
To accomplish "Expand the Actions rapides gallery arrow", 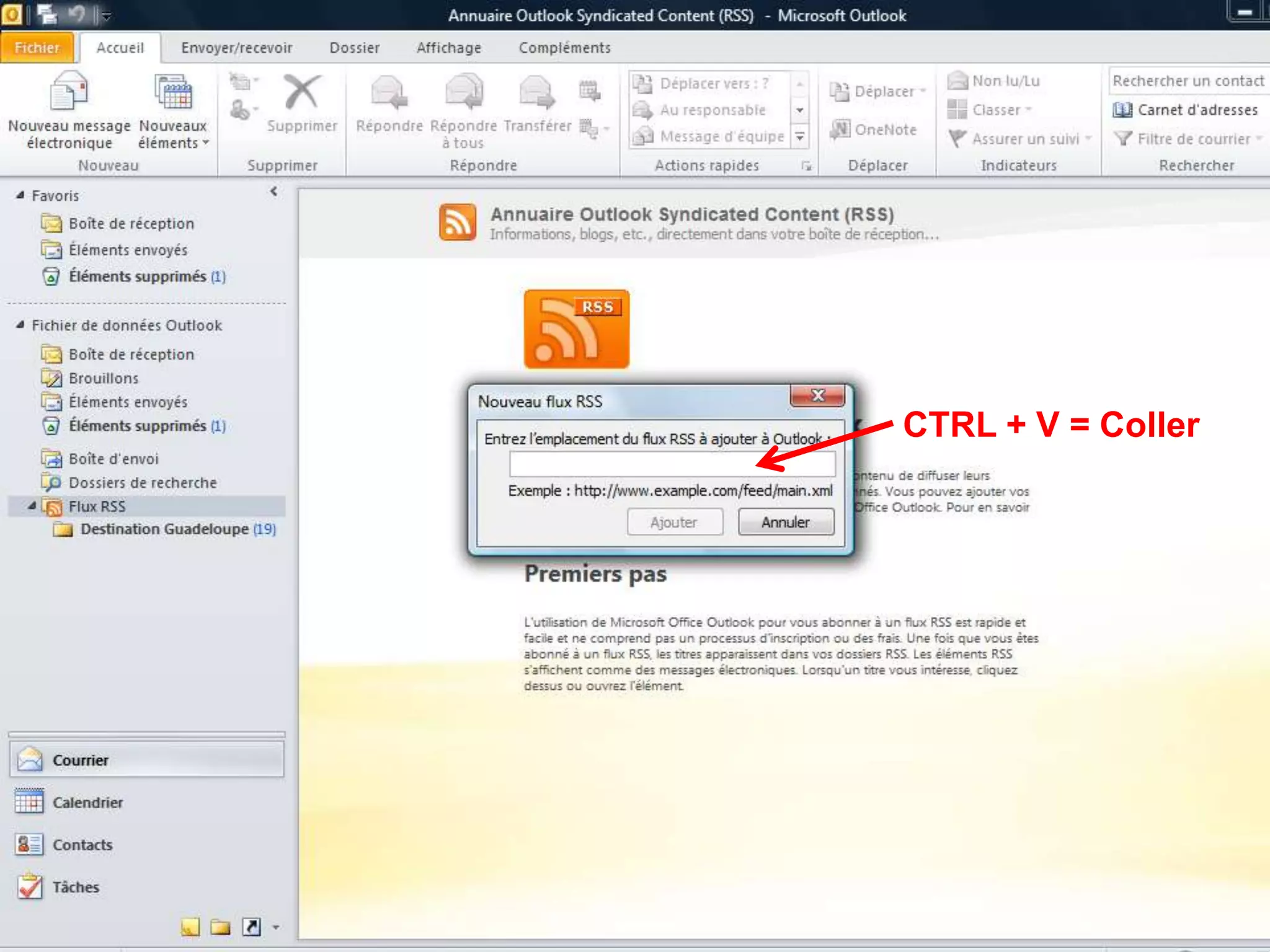I will (x=800, y=137).
